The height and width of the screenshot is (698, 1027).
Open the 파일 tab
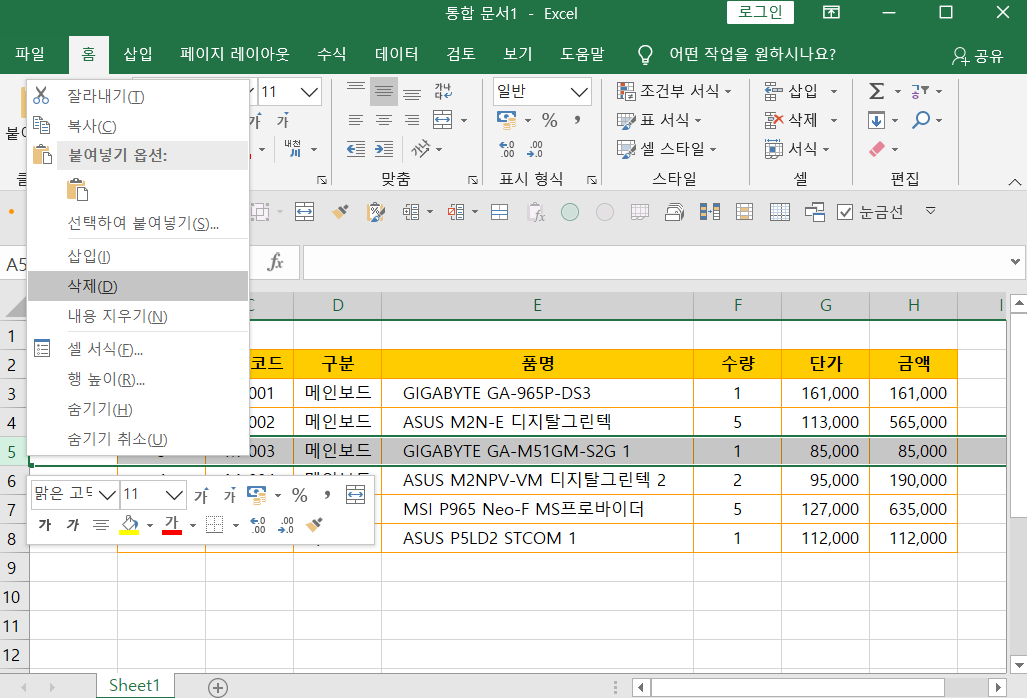pyautogui.click(x=30, y=54)
